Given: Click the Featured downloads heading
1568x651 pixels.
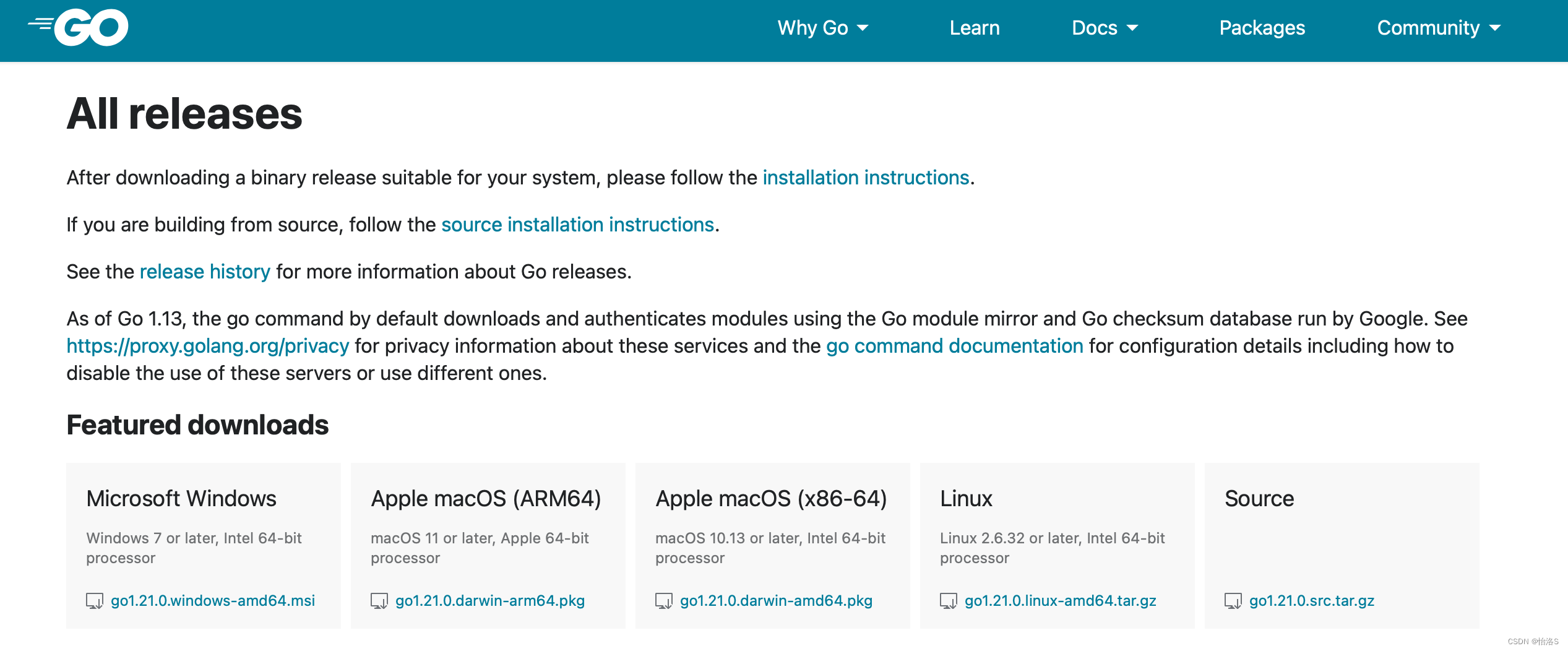Looking at the screenshot, I should click(x=197, y=425).
